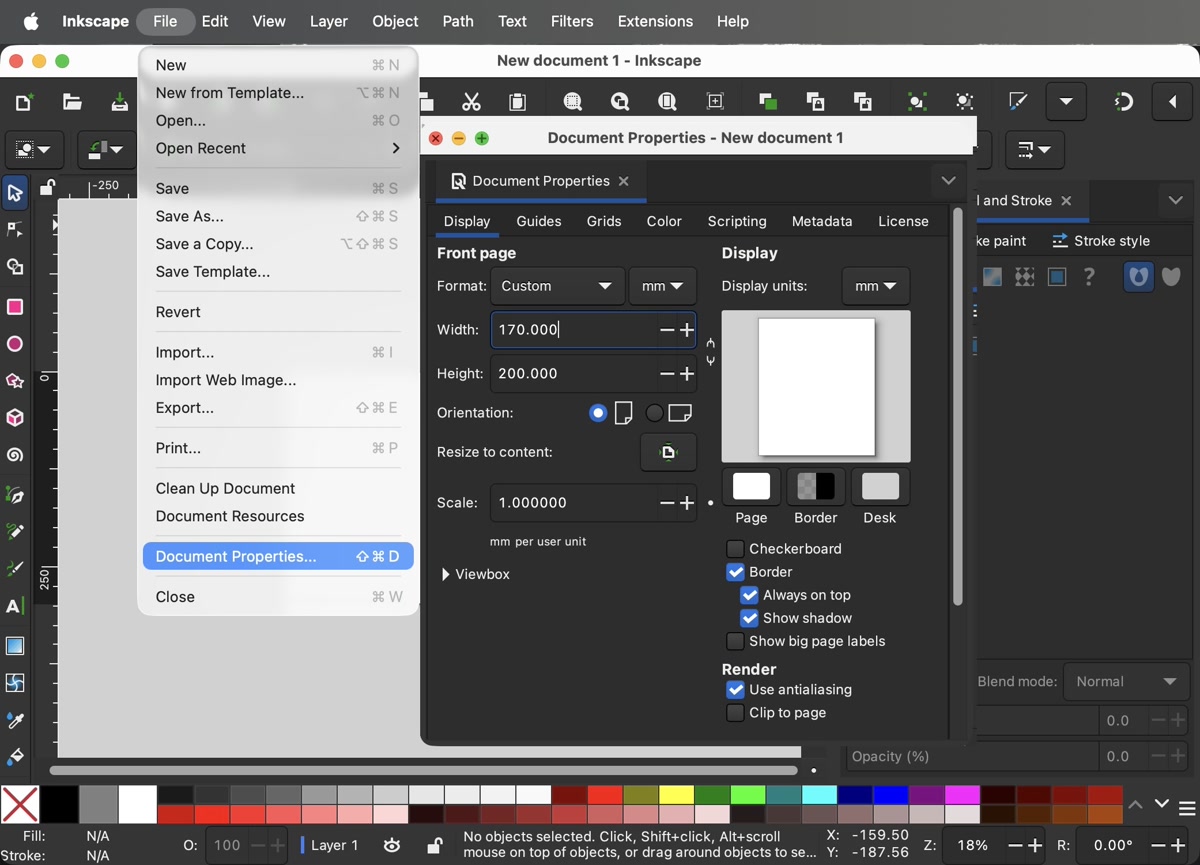The image size is (1200, 865).
Task: Switch to the Grids tab
Action: (604, 221)
